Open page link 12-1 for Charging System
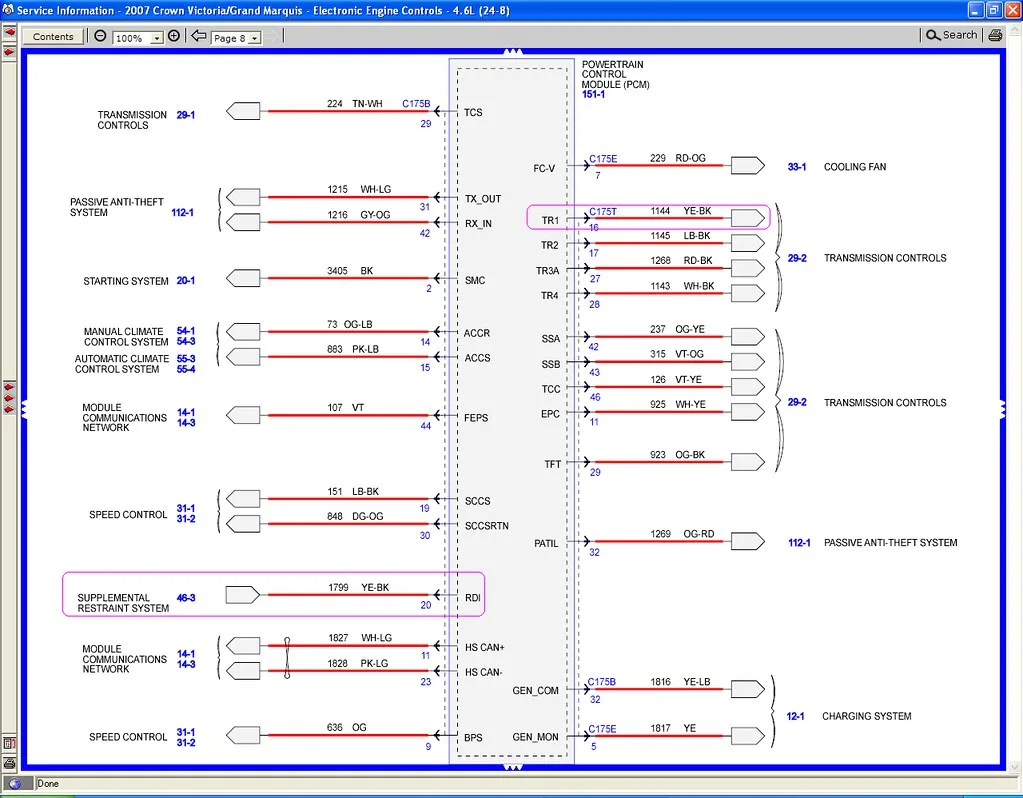Viewport: 1023px width, 798px height. pos(795,716)
